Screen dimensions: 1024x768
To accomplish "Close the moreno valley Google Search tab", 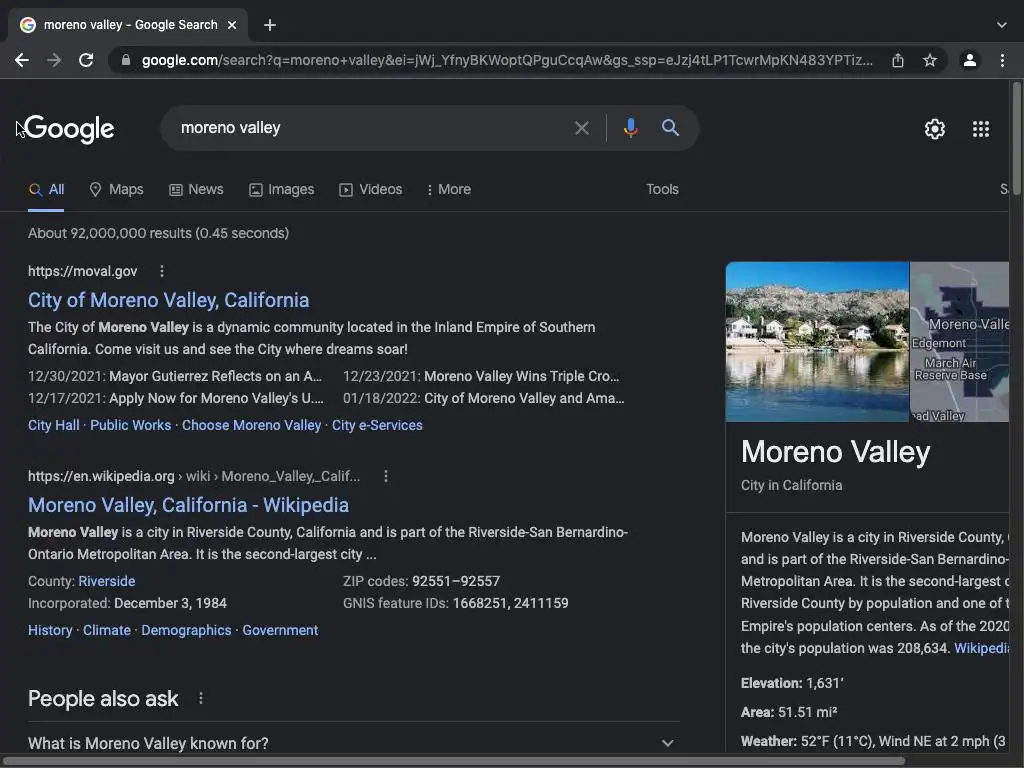I will tap(232, 25).
